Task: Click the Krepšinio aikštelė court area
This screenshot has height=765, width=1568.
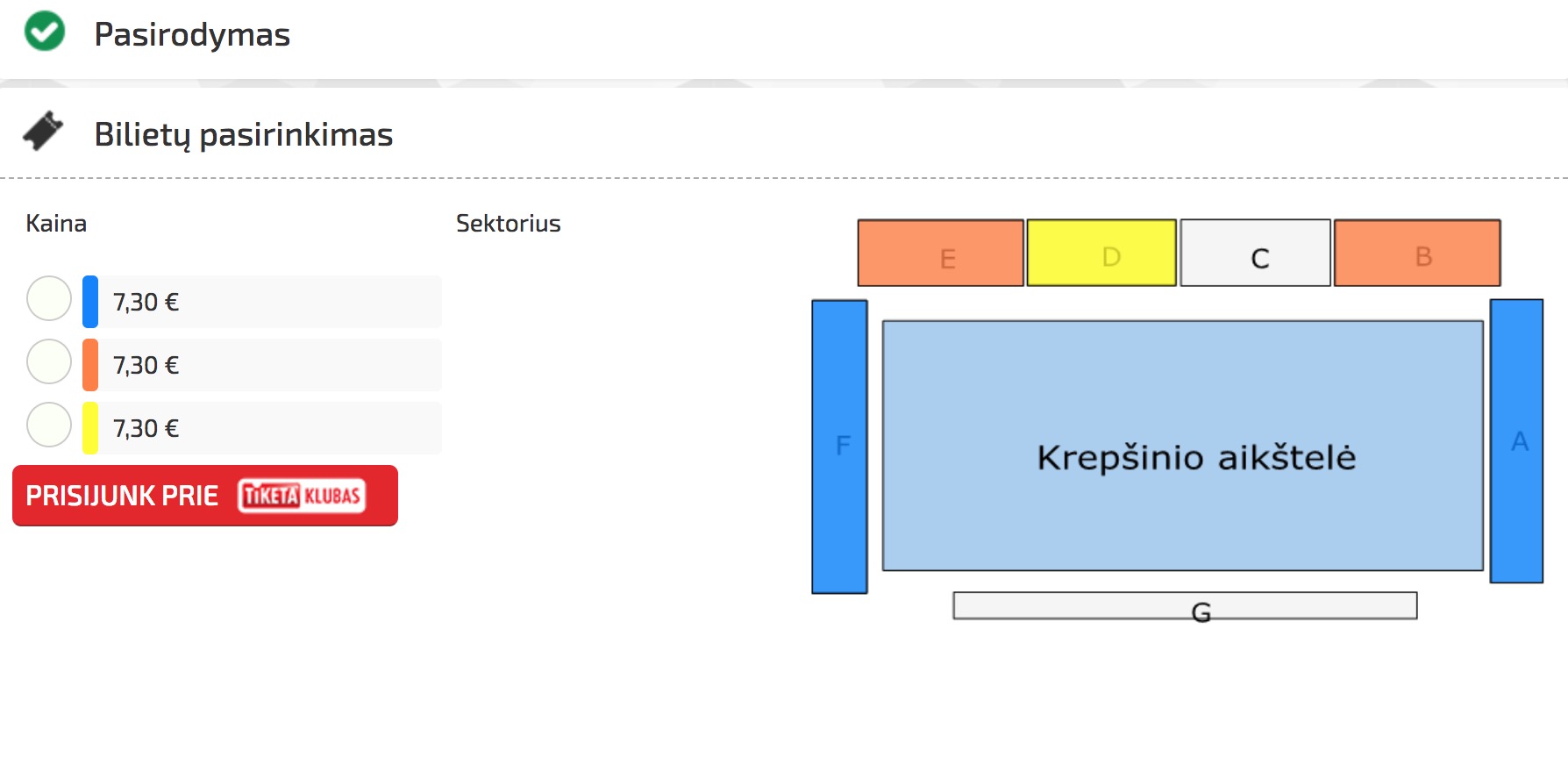Action: coord(1182,446)
